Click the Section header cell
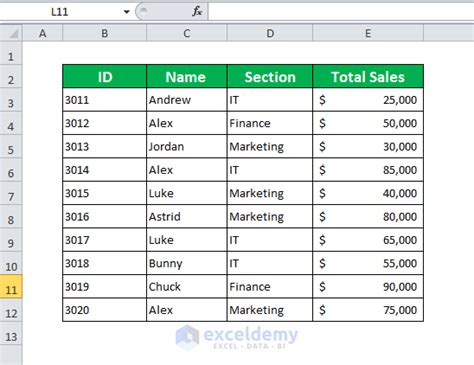The width and height of the screenshot is (474, 365). click(270, 77)
